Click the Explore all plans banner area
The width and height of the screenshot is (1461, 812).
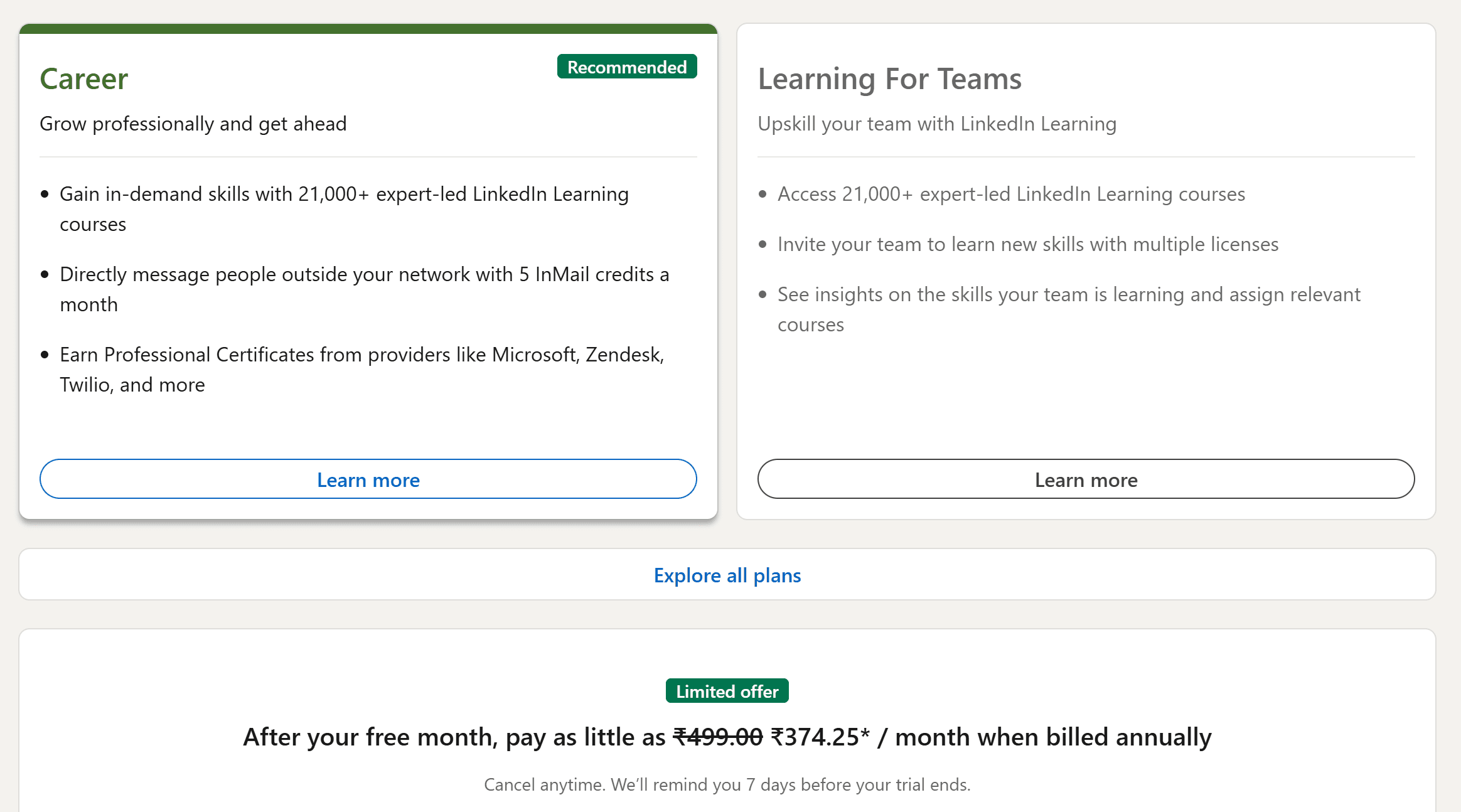pyautogui.click(x=727, y=575)
